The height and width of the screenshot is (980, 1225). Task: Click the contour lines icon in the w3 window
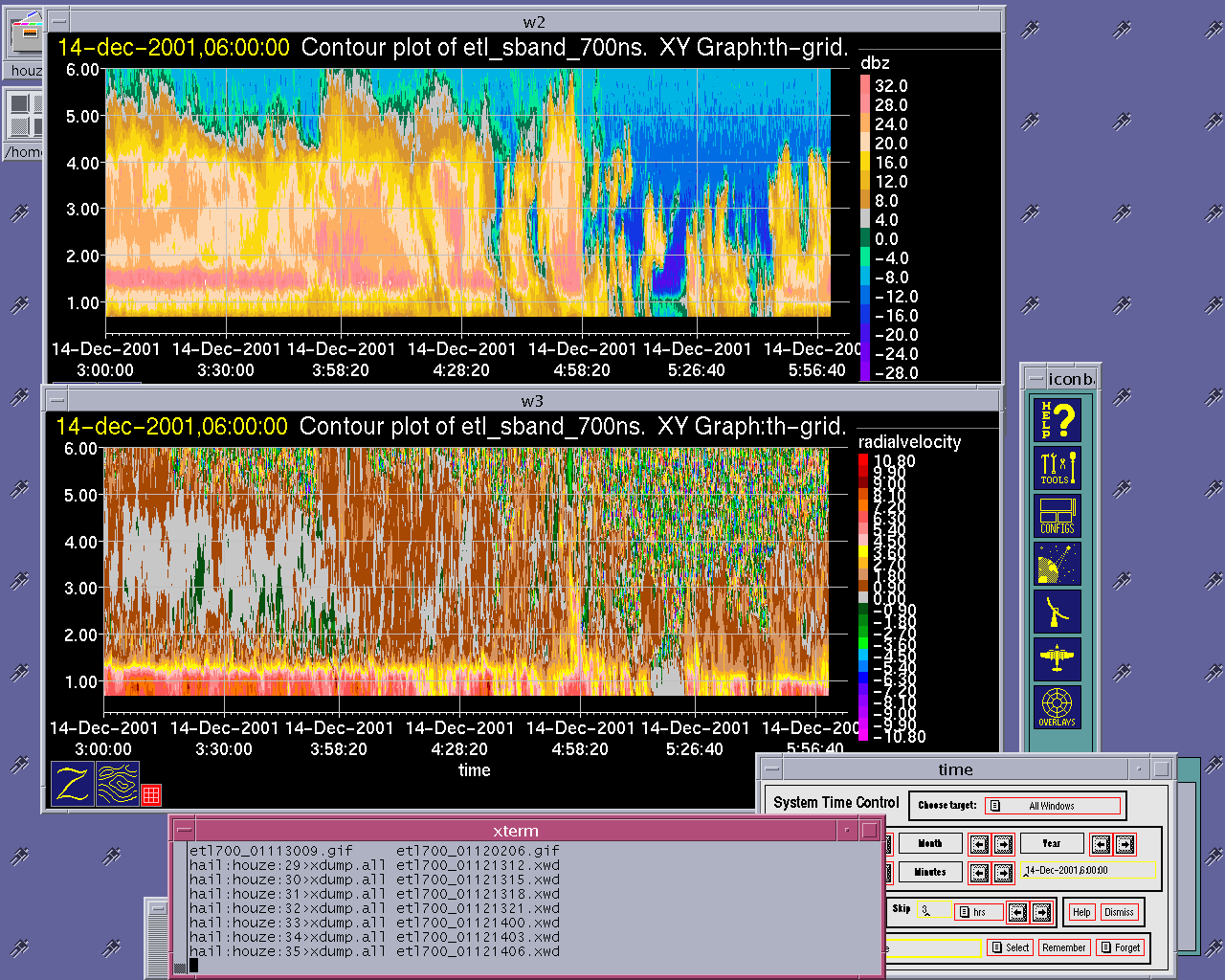[x=118, y=783]
